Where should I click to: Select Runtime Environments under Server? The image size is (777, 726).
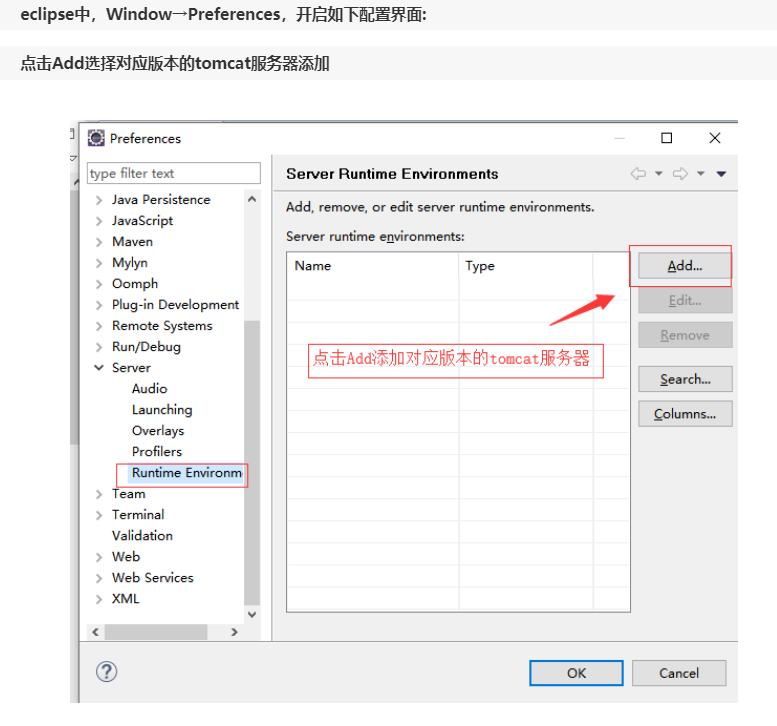click(186, 473)
